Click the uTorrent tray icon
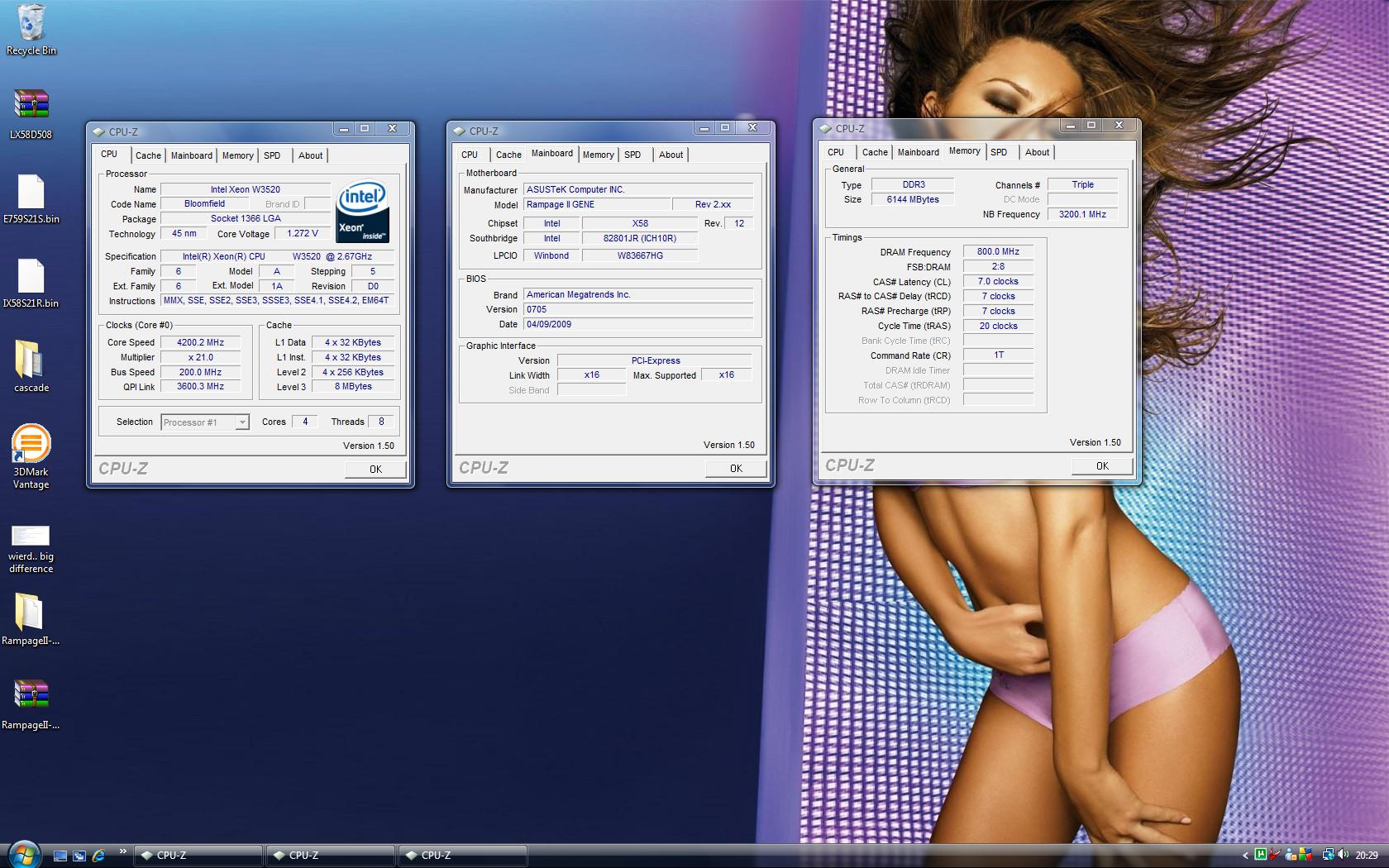This screenshot has width=1389, height=868. point(1261,856)
